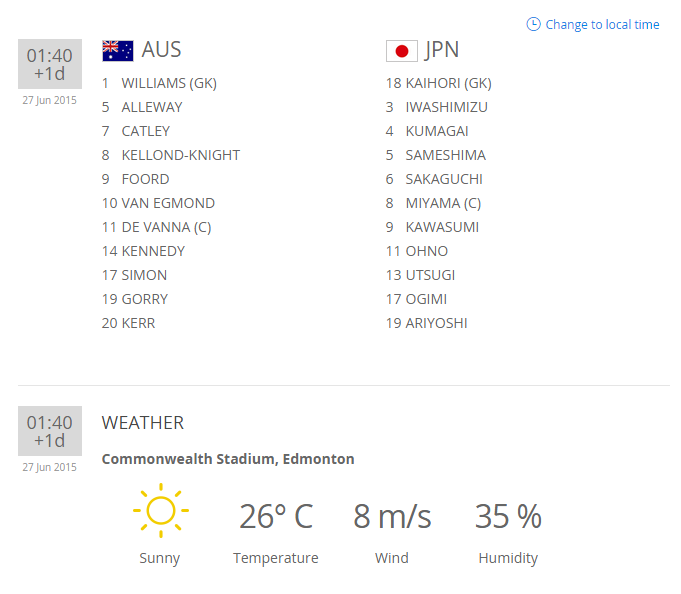Click the sunny weather icon
The height and width of the screenshot is (594, 681).
pyautogui.click(x=160, y=511)
